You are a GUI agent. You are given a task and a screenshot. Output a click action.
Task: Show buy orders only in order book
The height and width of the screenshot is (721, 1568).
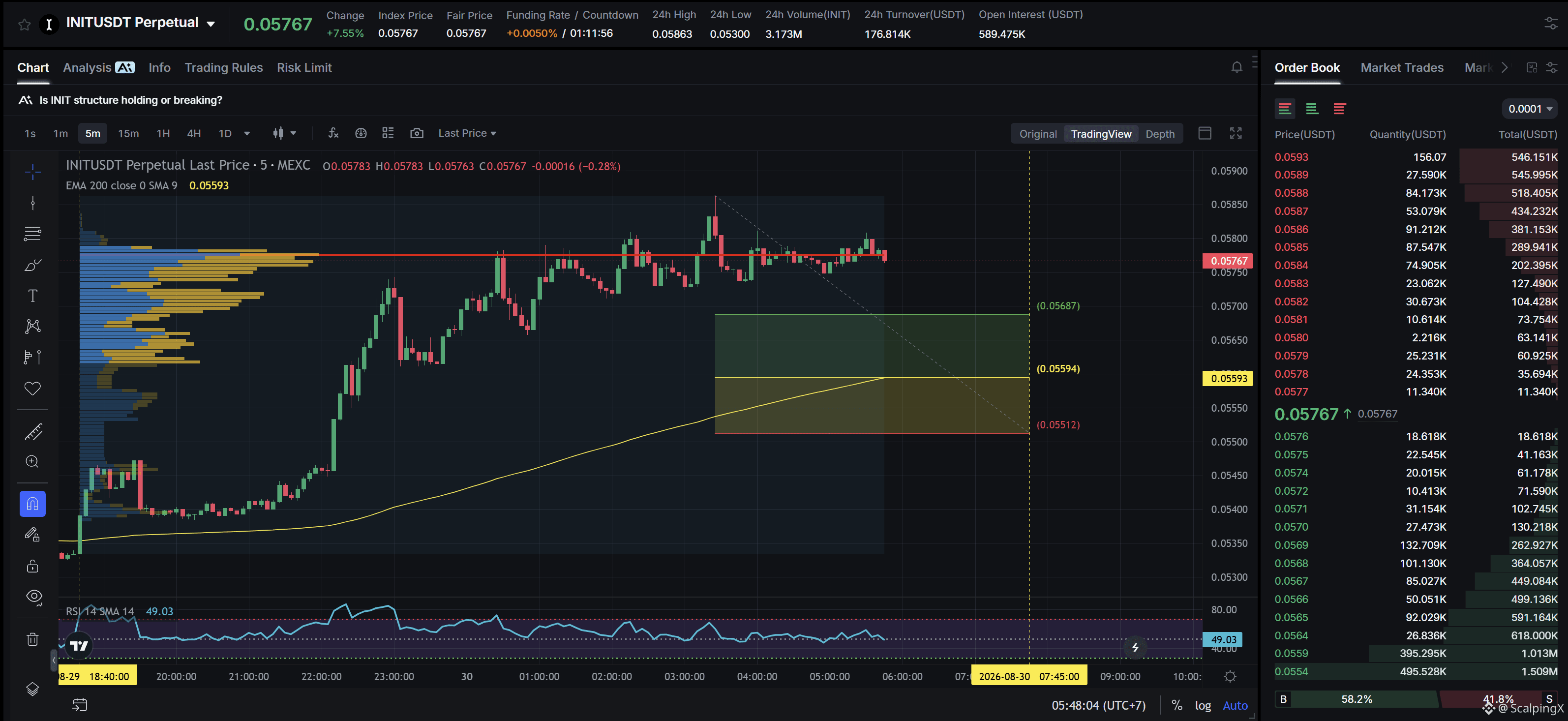[x=1312, y=109]
